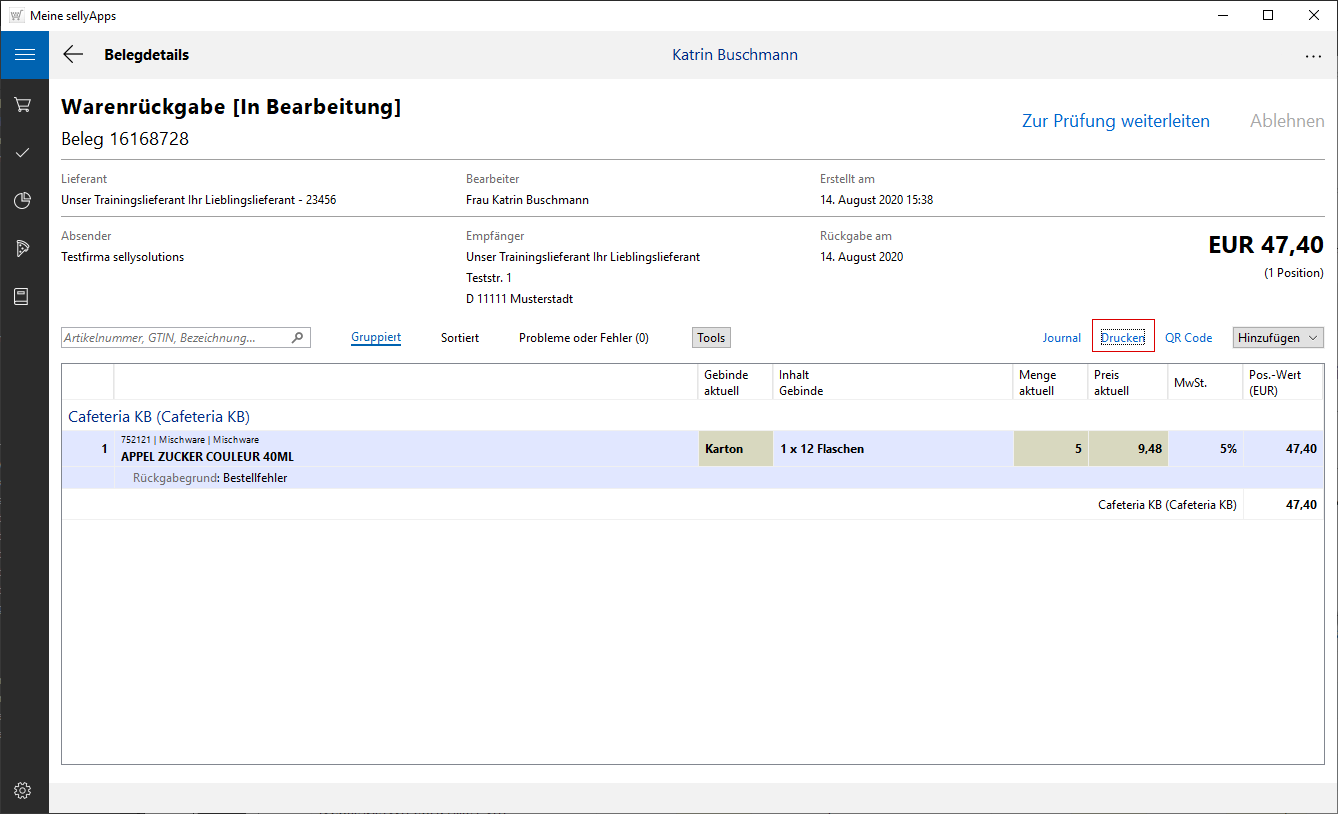
Task: Expand the Hinzufügen dropdown
Action: (x=1278, y=338)
